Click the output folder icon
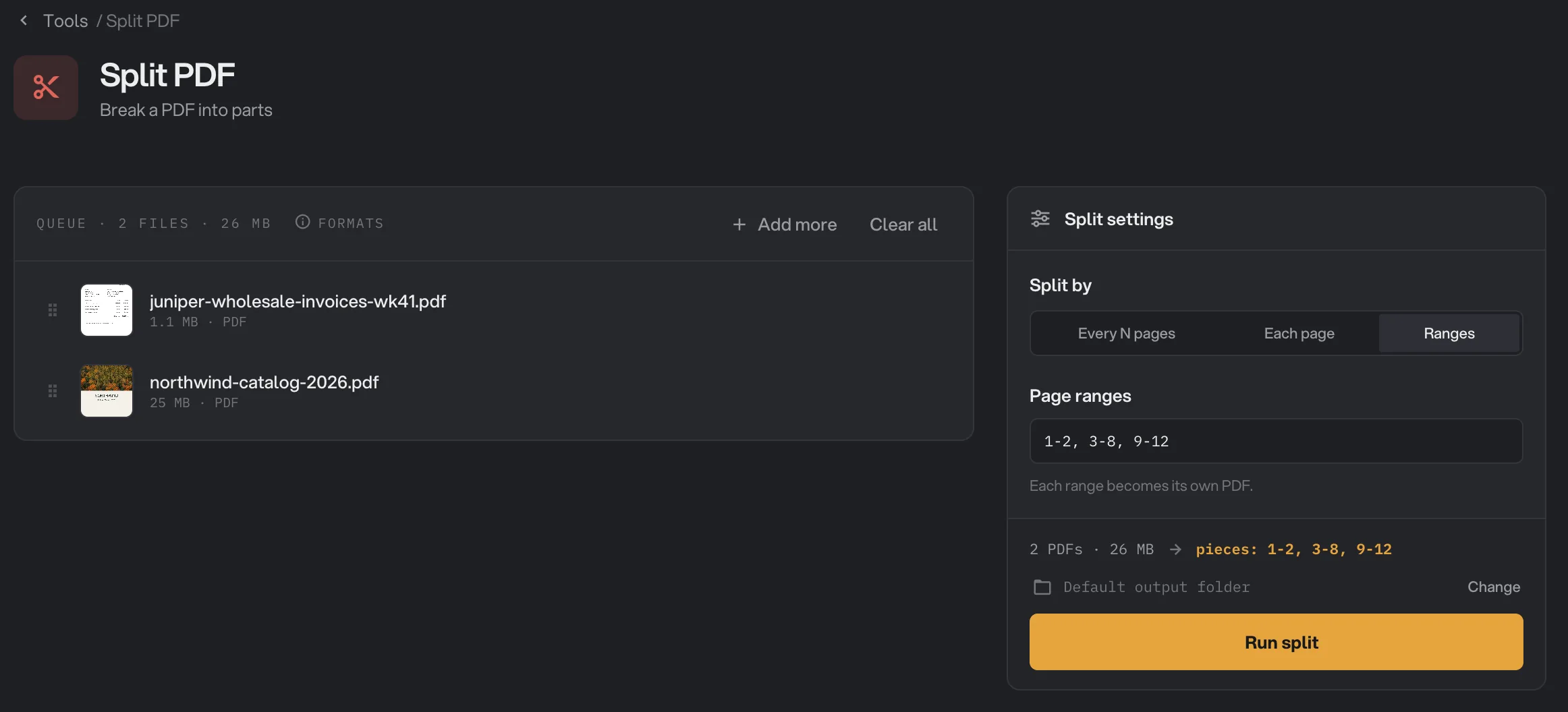Viewport: 1568px width, 712px height. pos(1042,587)
